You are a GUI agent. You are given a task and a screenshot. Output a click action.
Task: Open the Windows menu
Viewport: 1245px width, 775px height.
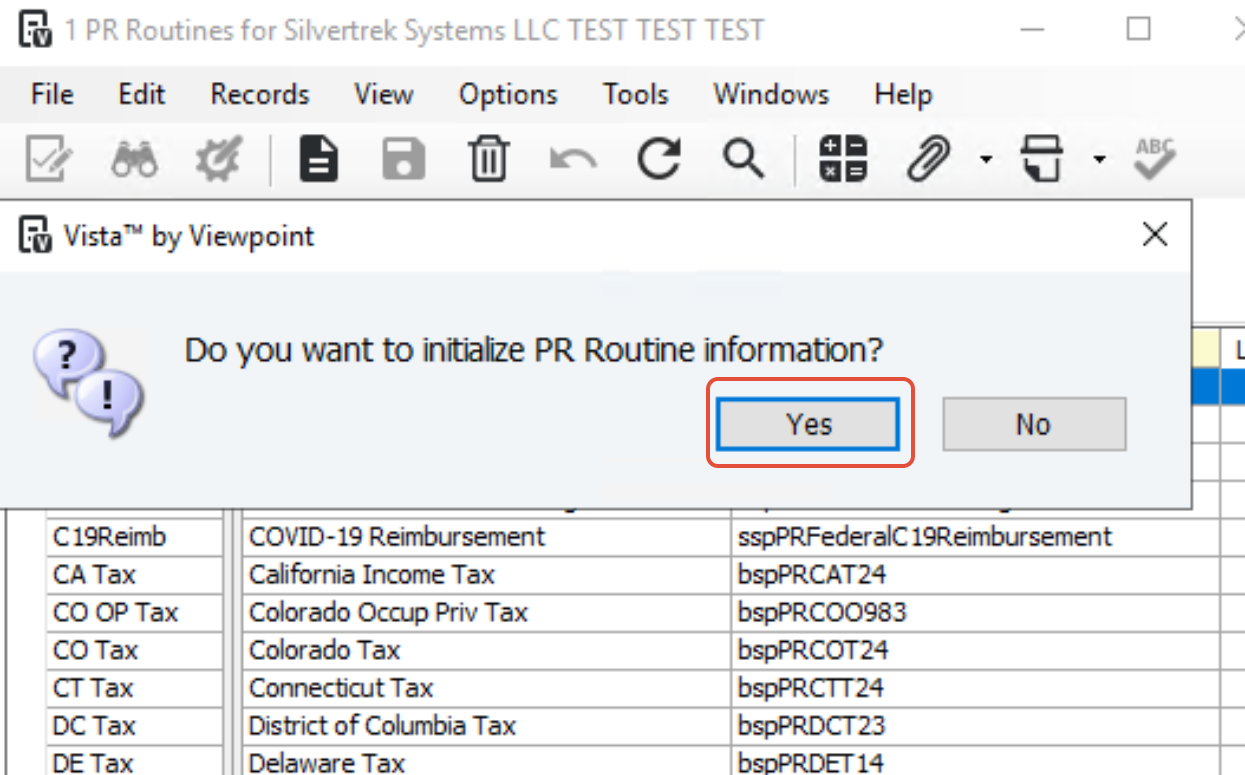coord(771,94)
